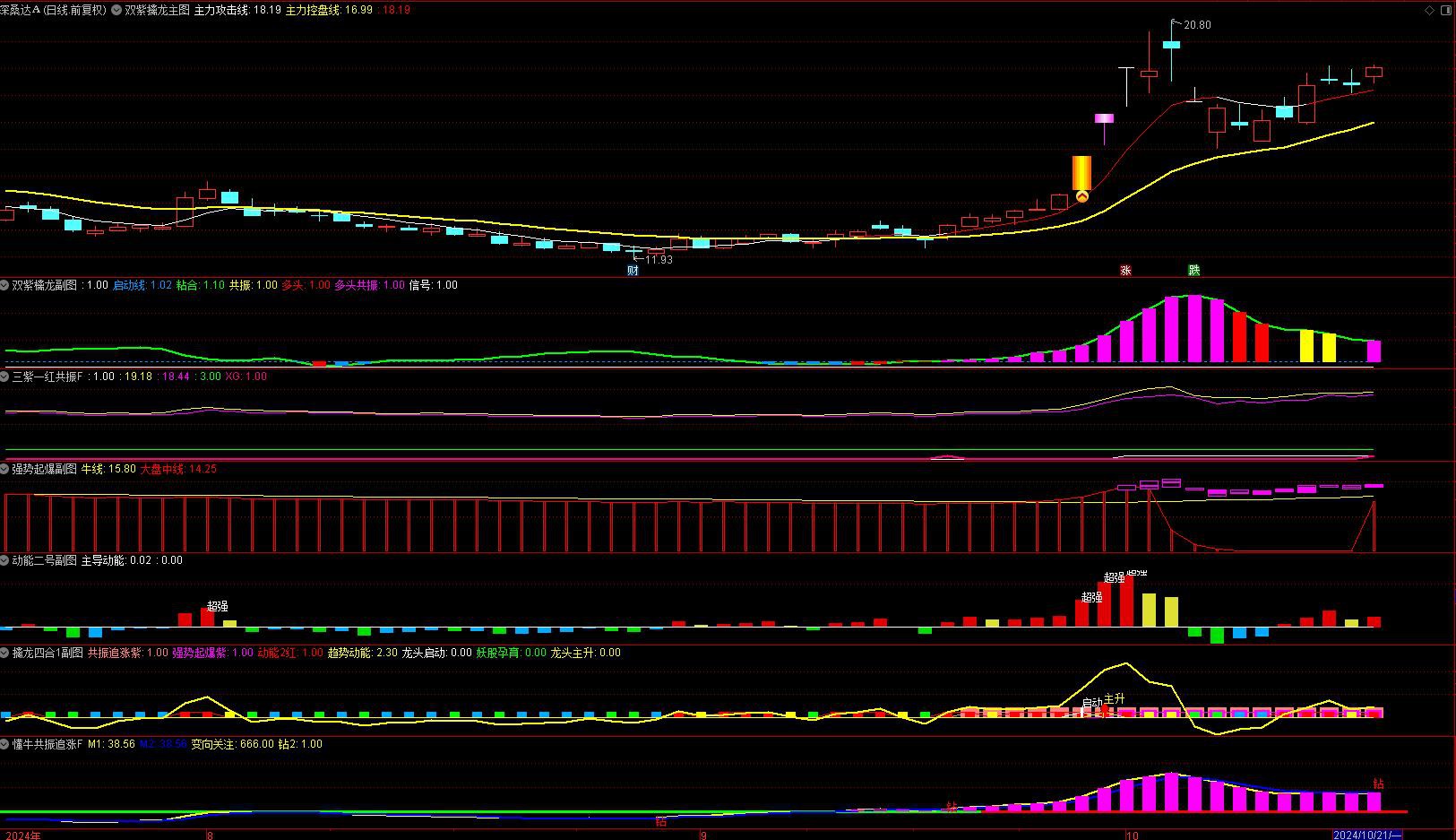Viewport: 1456px width, 840px height.
Task: Click month 8 tick on time axis
Action: (211, 835)
